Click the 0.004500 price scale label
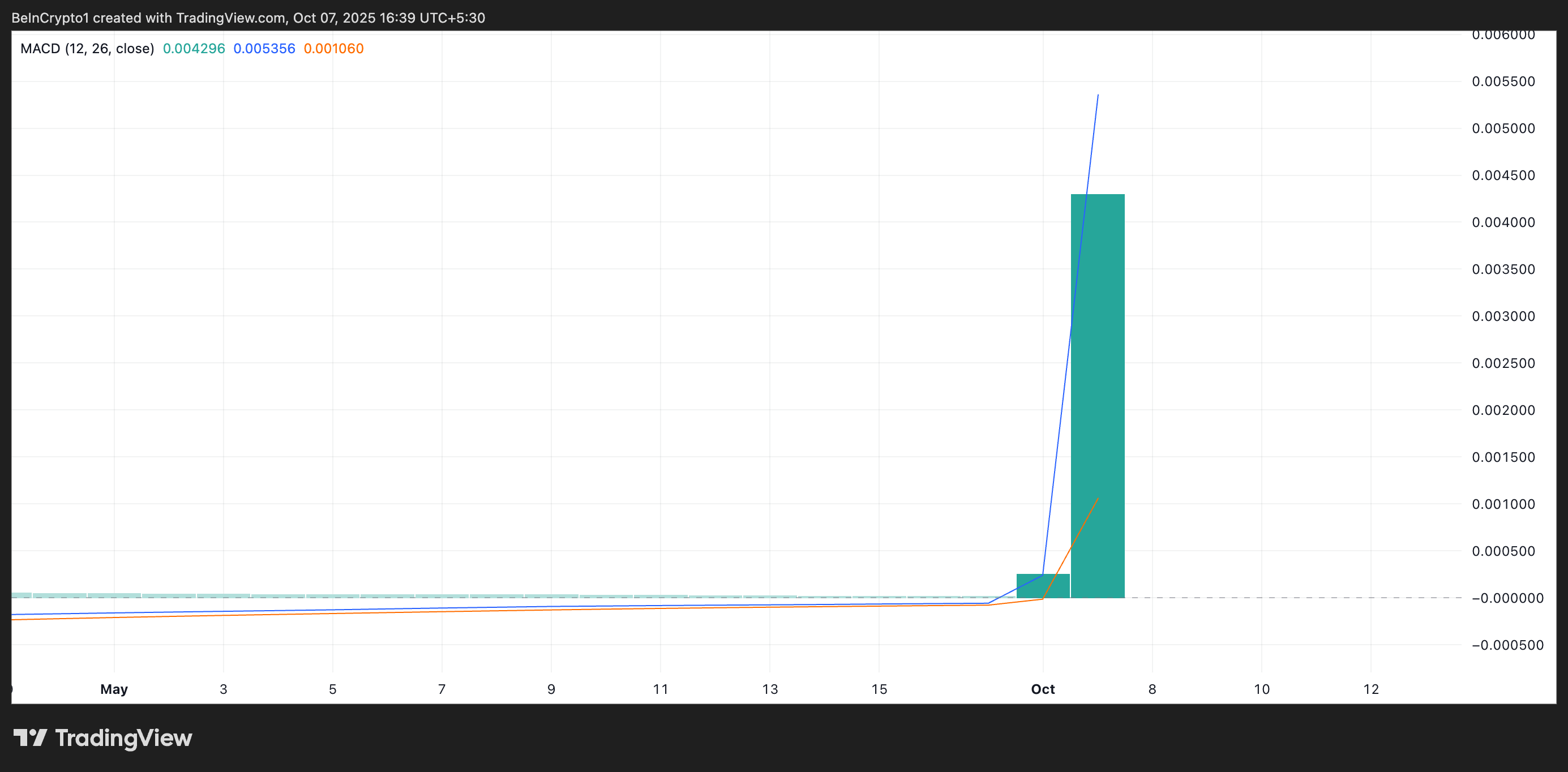The image size is (1568, 772). (x=1503, y=175)
